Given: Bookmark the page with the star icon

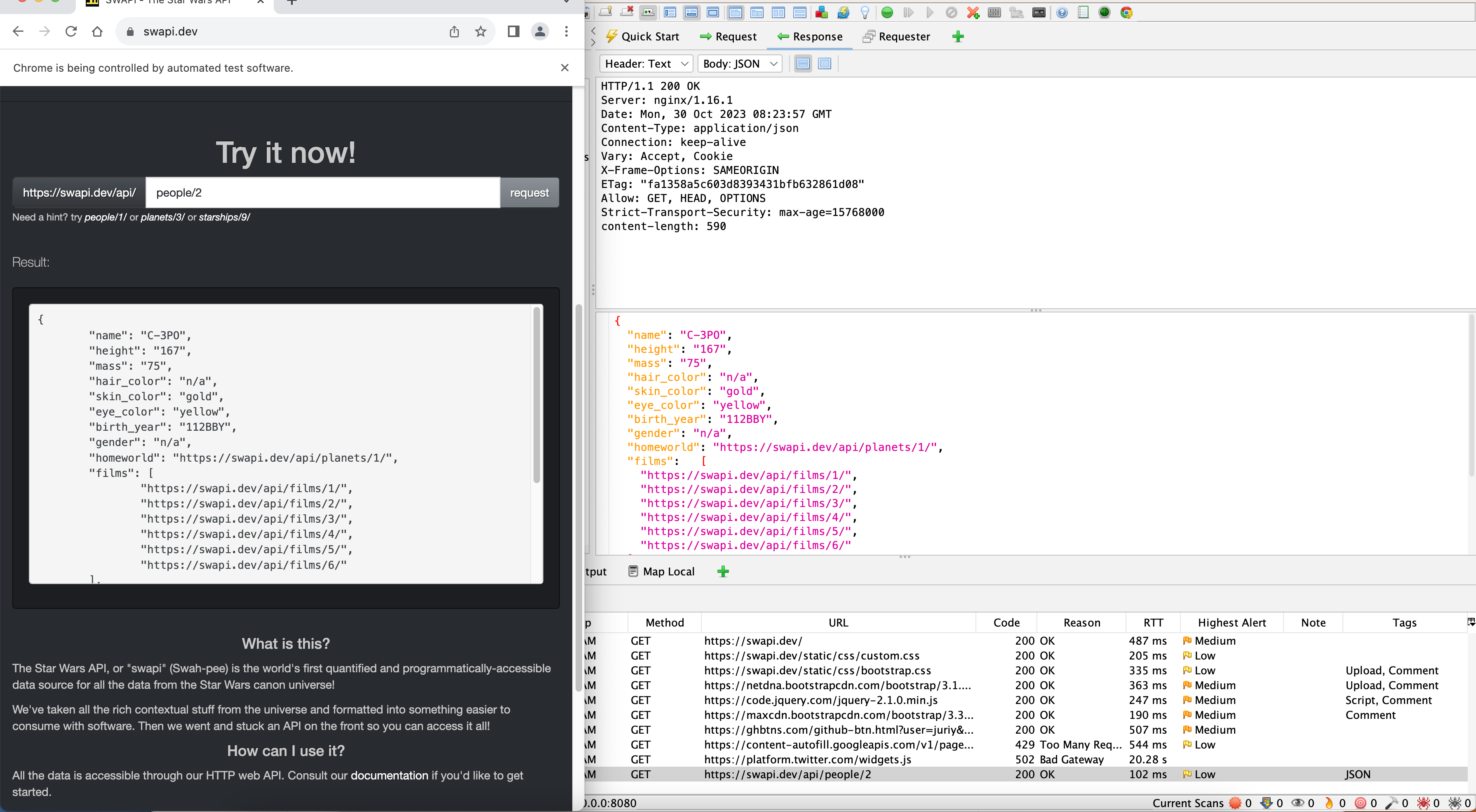Looking at the screenshot, I should click(481, 31).
